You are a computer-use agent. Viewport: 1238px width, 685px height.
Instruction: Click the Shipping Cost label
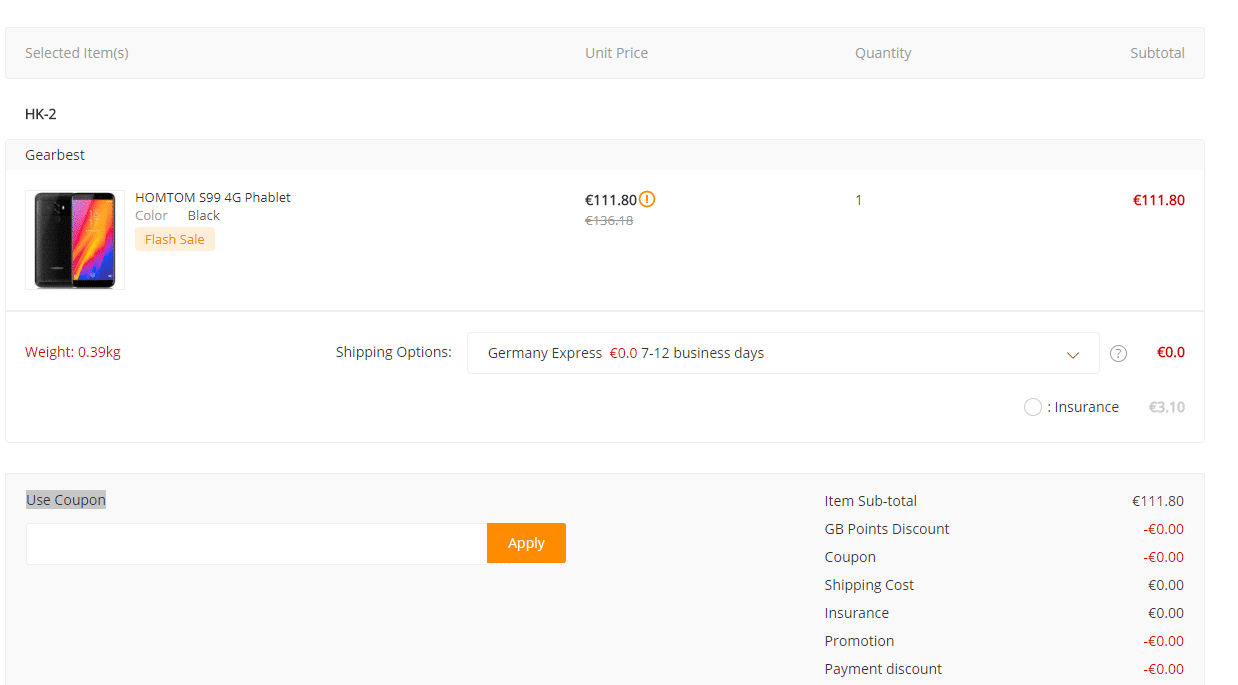[869, 585]
